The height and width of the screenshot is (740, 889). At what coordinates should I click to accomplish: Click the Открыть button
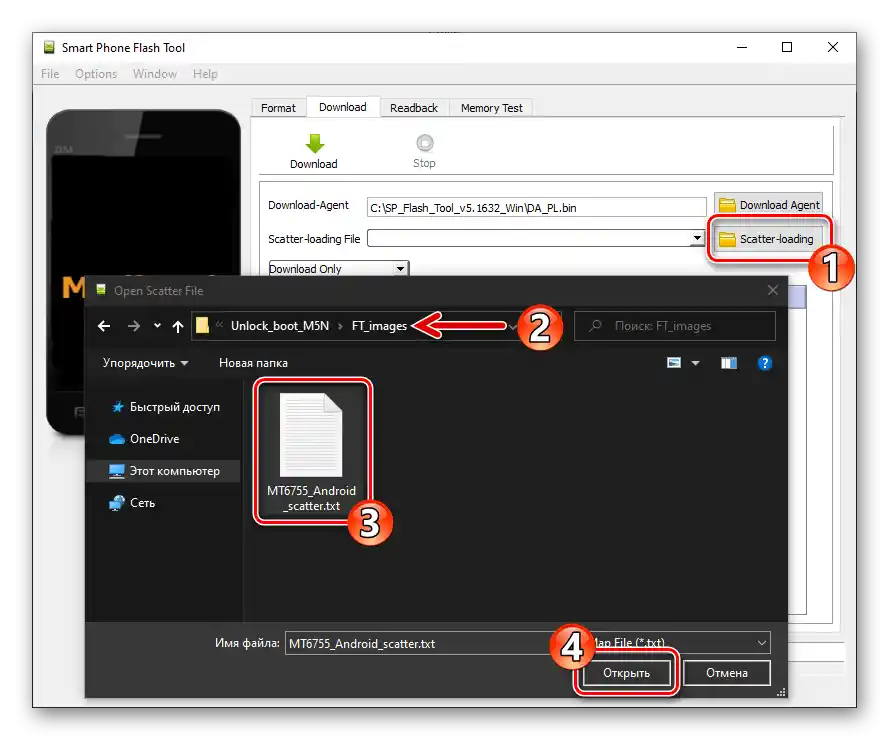click(626, 673)
